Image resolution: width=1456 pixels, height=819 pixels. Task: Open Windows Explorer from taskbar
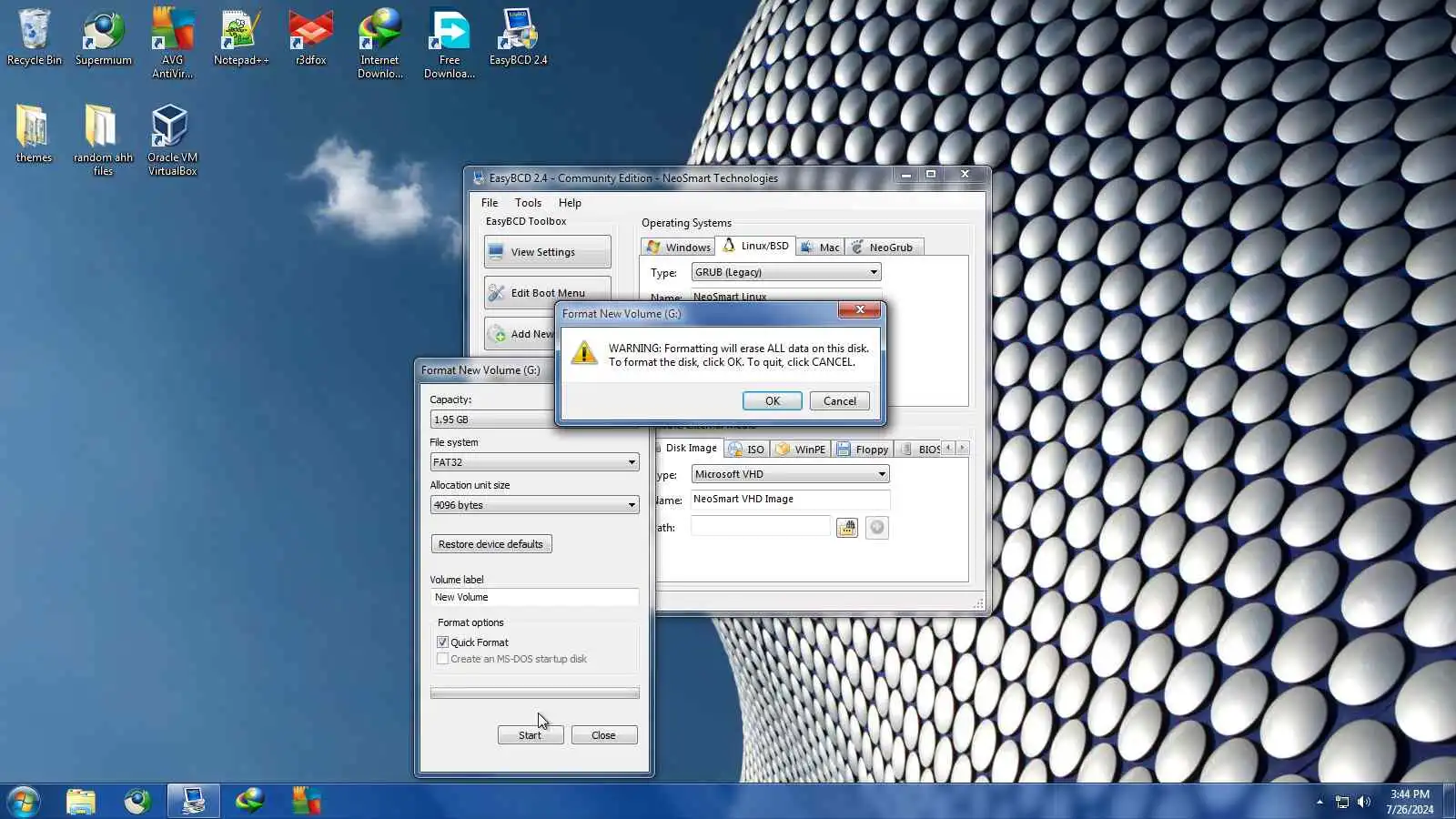(x=81, y=802)
